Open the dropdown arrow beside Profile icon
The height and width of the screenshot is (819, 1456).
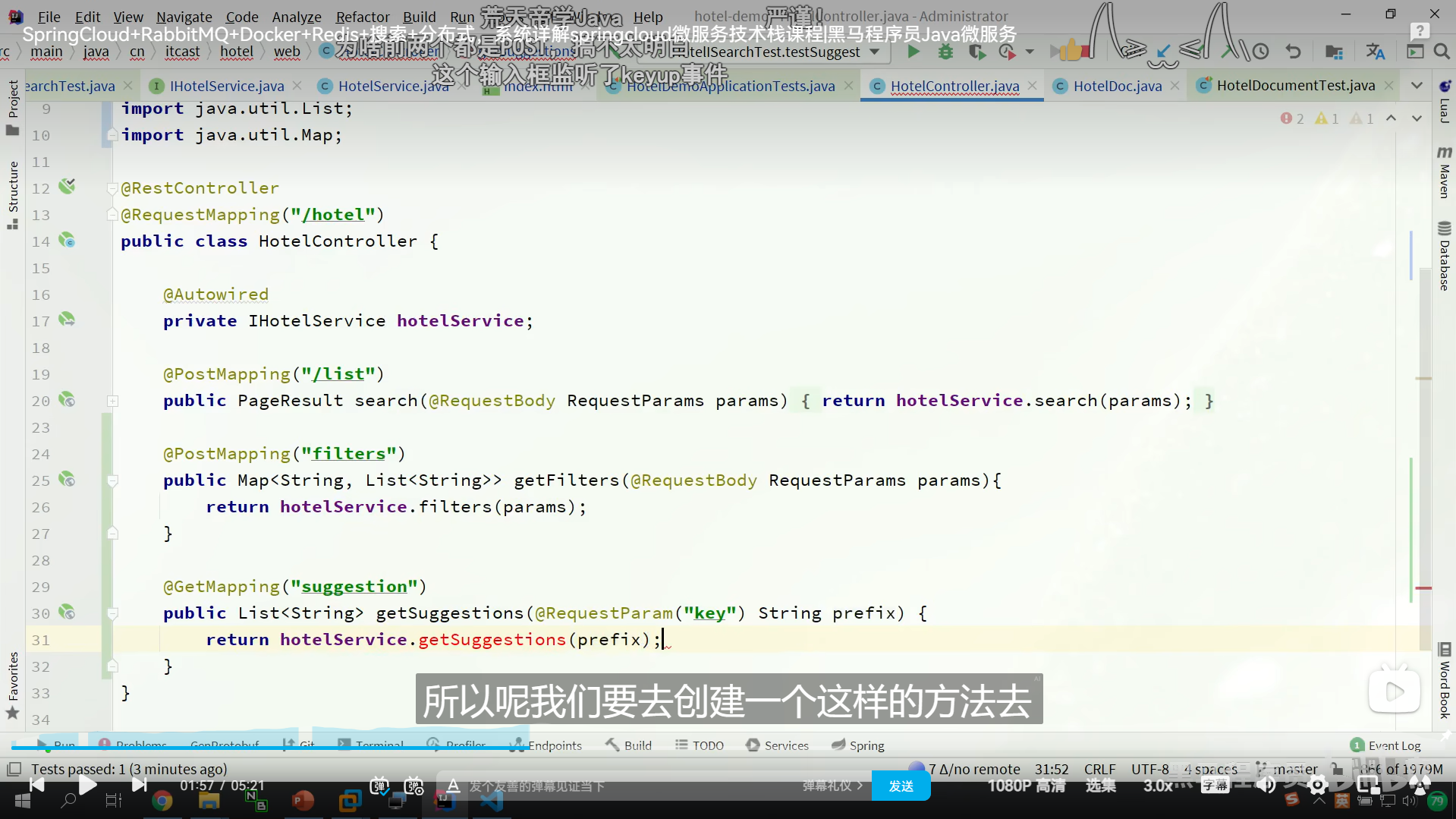pyautogui.click(x=1029, y=52)
